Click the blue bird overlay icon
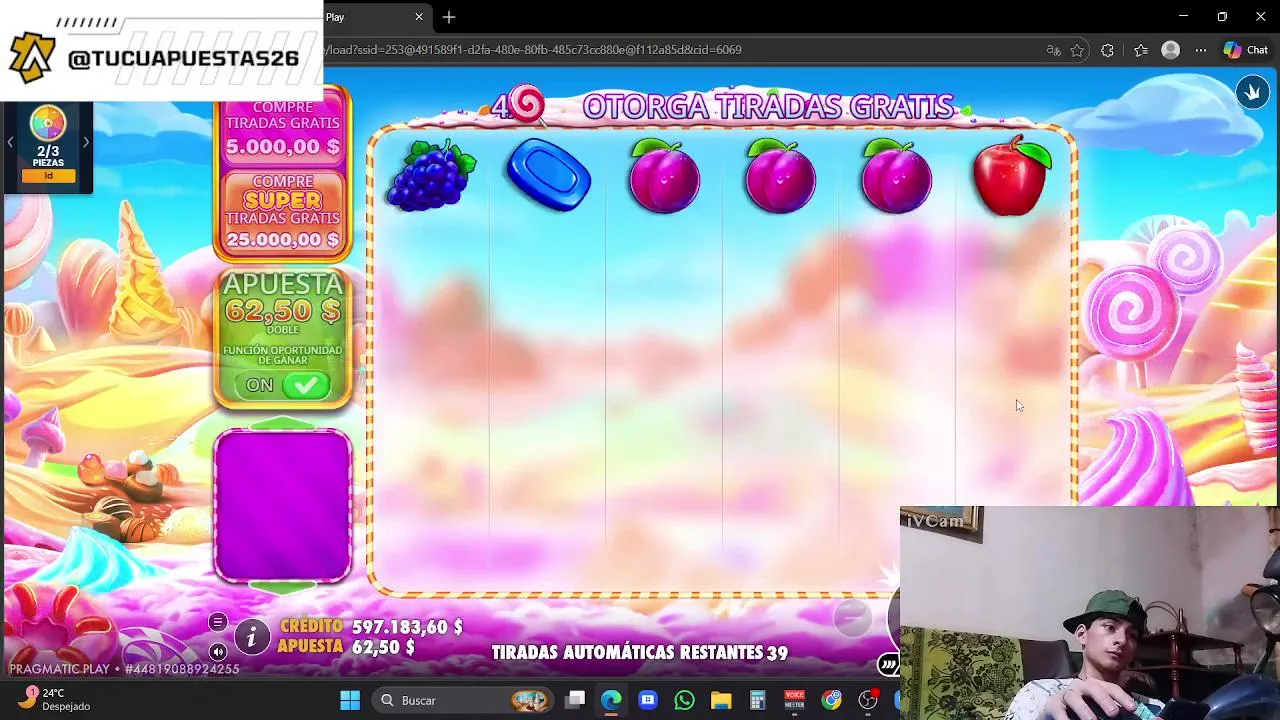Viewport: 1280px width, 720px height. pos(1252,92)
